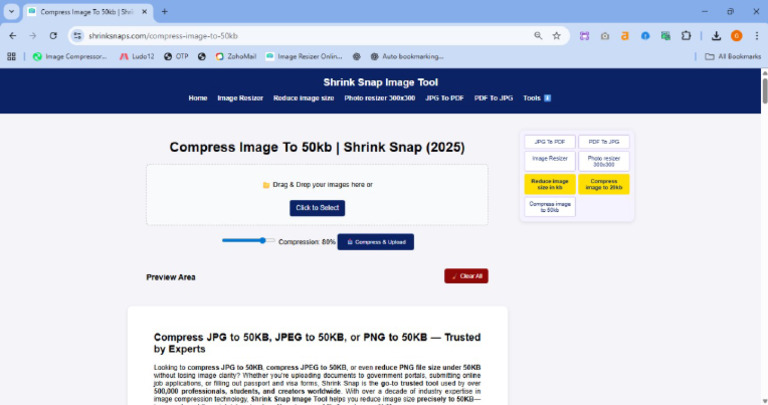Click the Click to Select button
This screenshot has width=768, height=405.
click(x=317, y=208)
